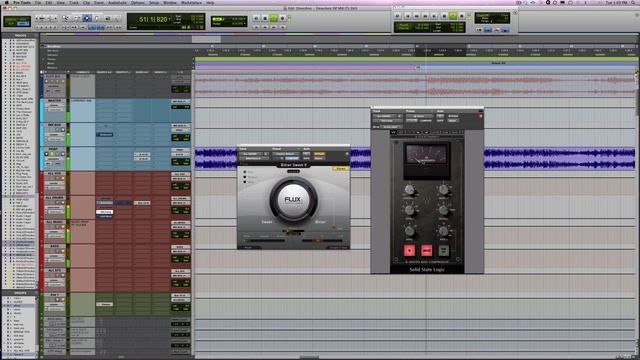Click the large Flux Bitter Sweet knob
640x360 pixels.
[293, 200]
